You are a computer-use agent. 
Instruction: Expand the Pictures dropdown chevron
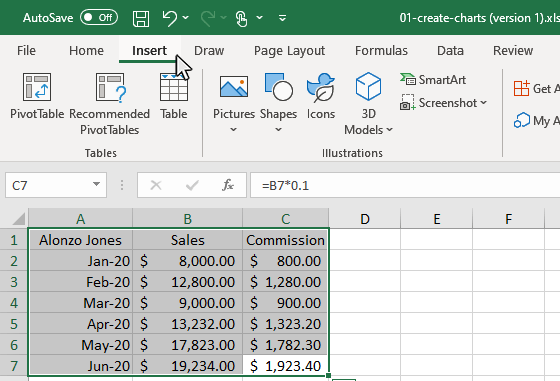[234, 129]
